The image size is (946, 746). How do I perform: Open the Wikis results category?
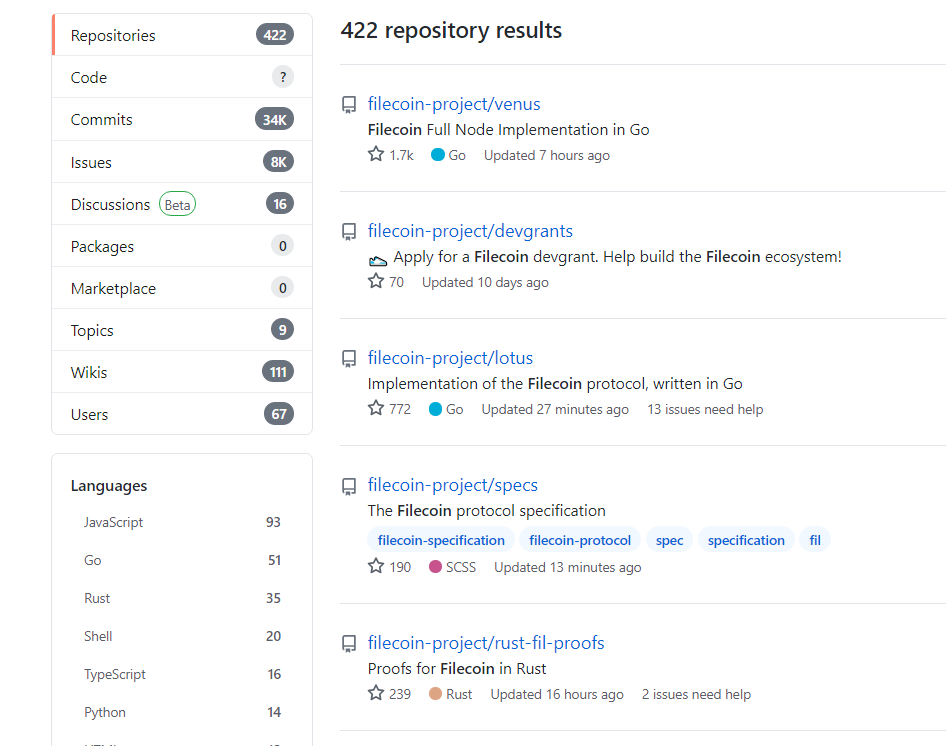[x=182, y=372]
